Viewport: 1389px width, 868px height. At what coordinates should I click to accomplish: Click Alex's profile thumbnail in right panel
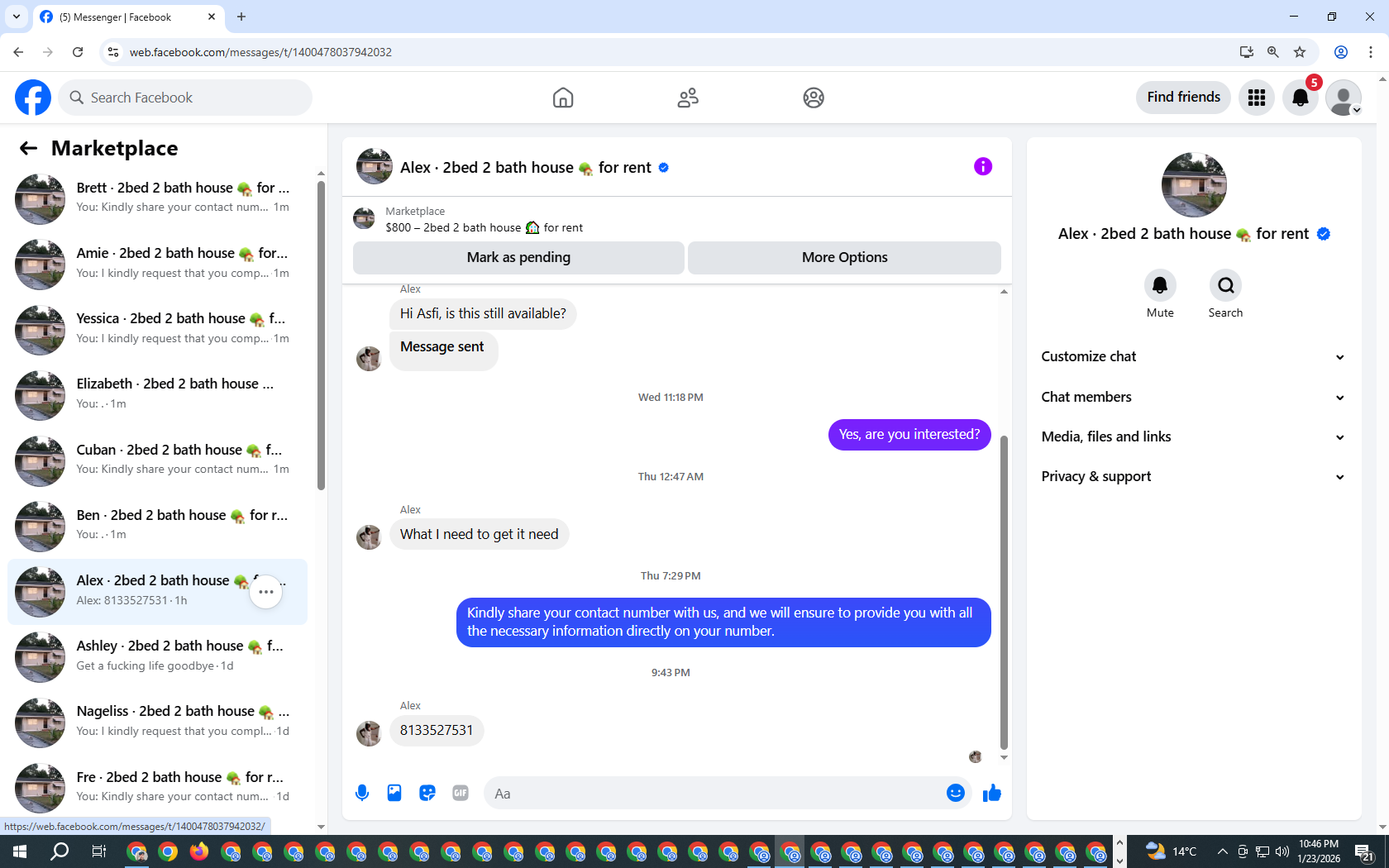click(1194, 184)
